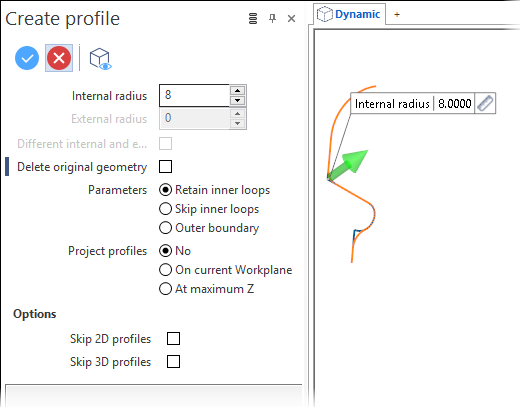Switch to the Dynamic view tab
The height and width of the screenshot is (407, 520).
[349, 14]
